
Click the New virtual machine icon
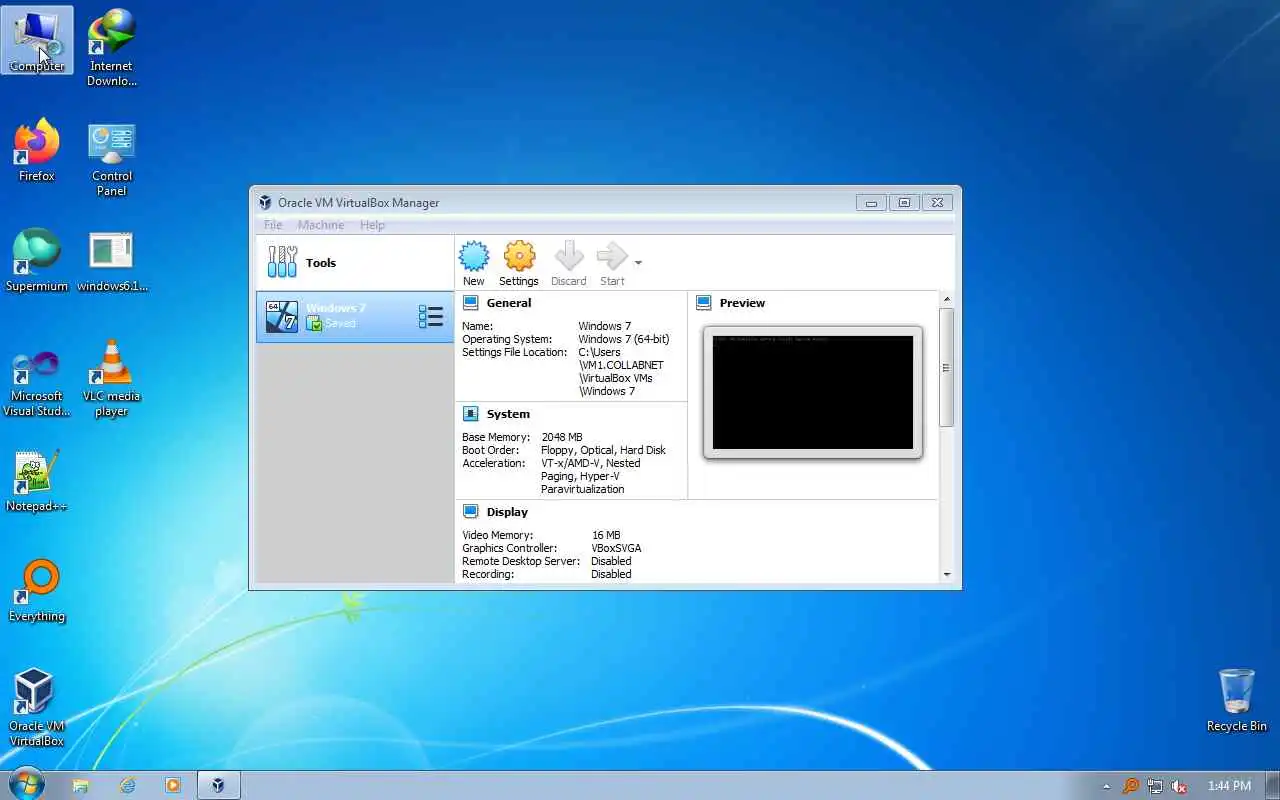click(x=474, y=257)
